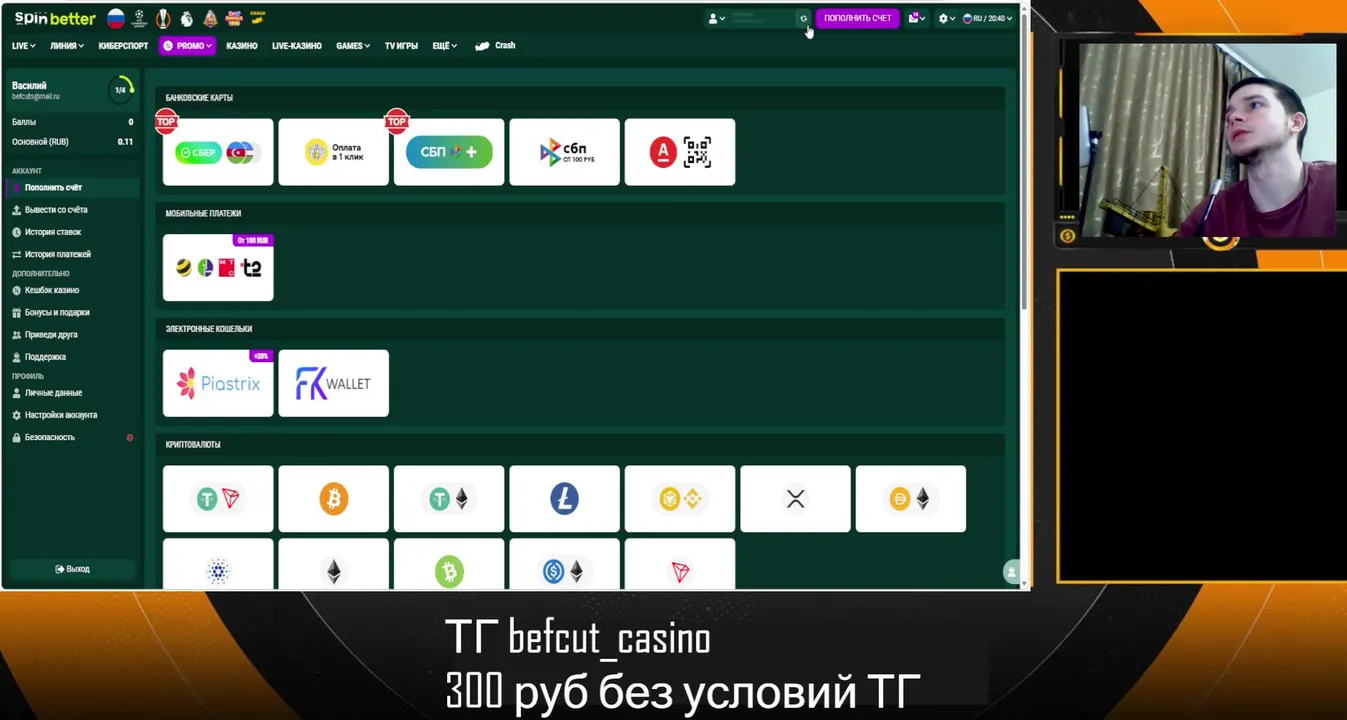Expand the ЕЩЁ menu
This screenshot has width=1347, height=720.
pyautogui.click(x=445, y=46)
